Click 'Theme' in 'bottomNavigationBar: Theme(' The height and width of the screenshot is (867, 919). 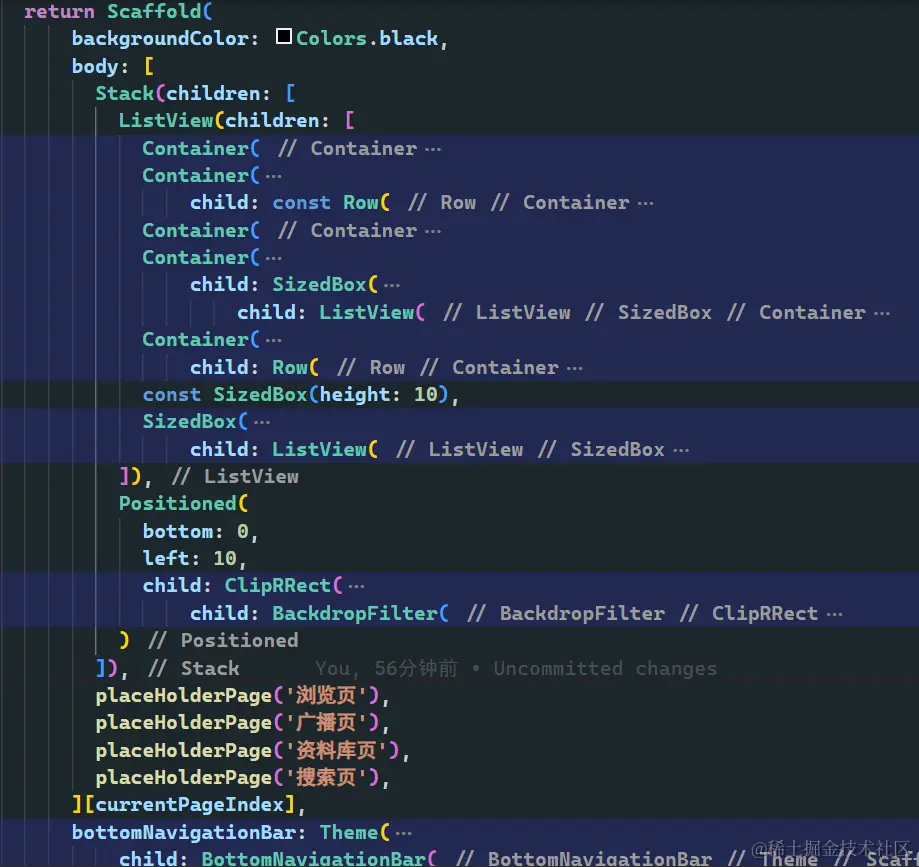349,833
